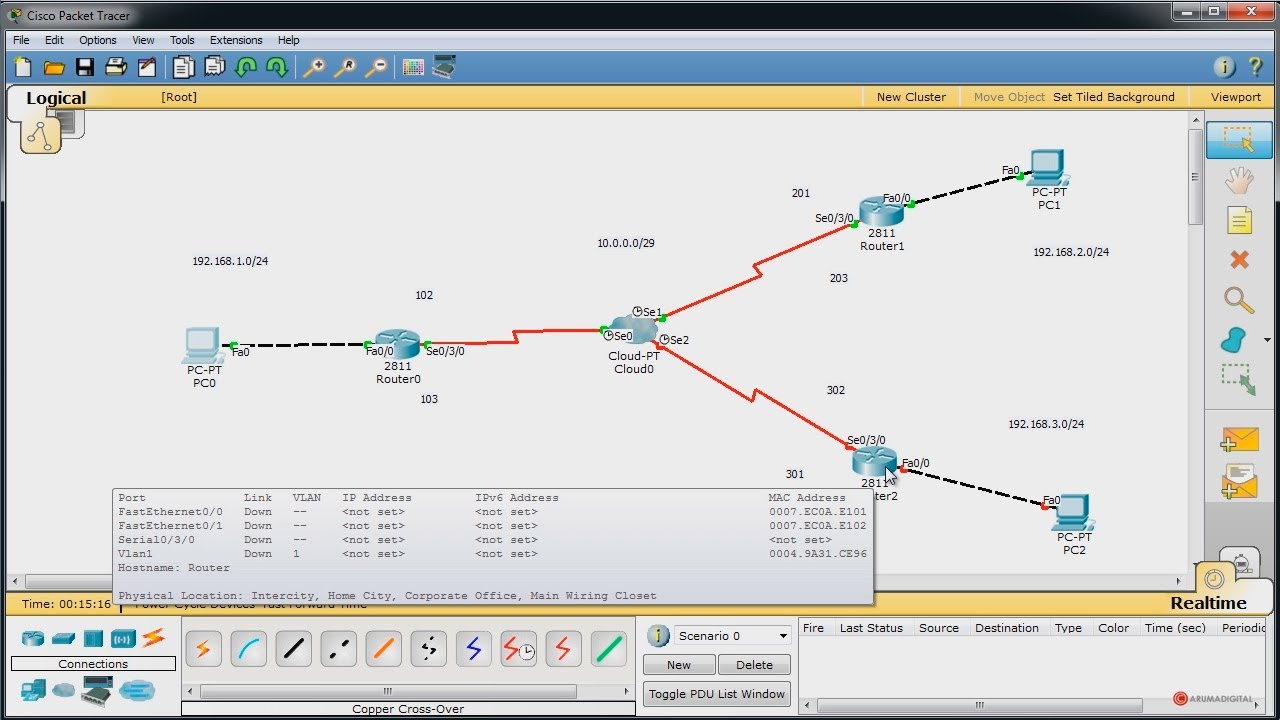Add a simple PDU envelope

1239,439
